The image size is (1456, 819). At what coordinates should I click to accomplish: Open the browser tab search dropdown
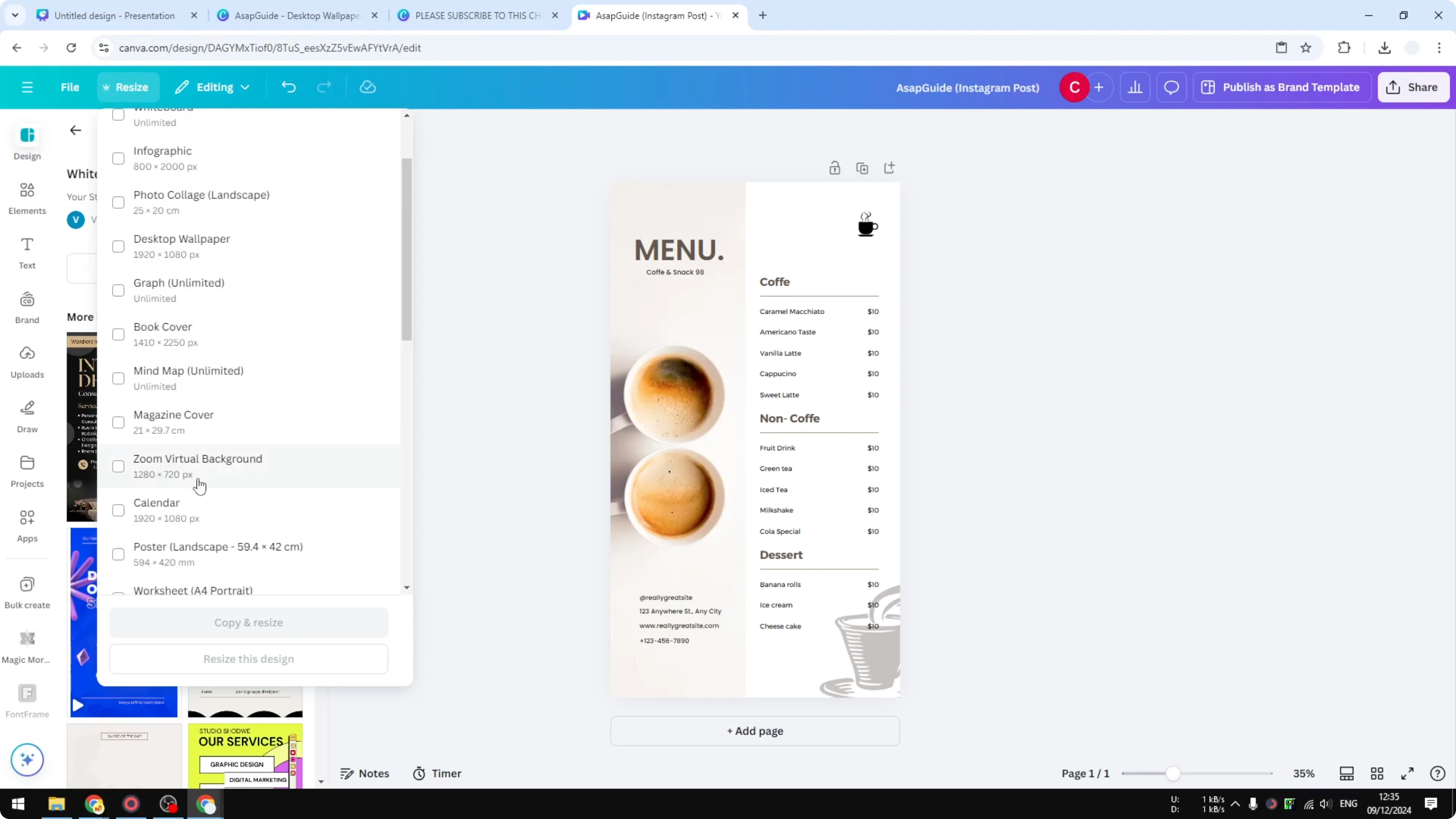click(x=15, y=15)
